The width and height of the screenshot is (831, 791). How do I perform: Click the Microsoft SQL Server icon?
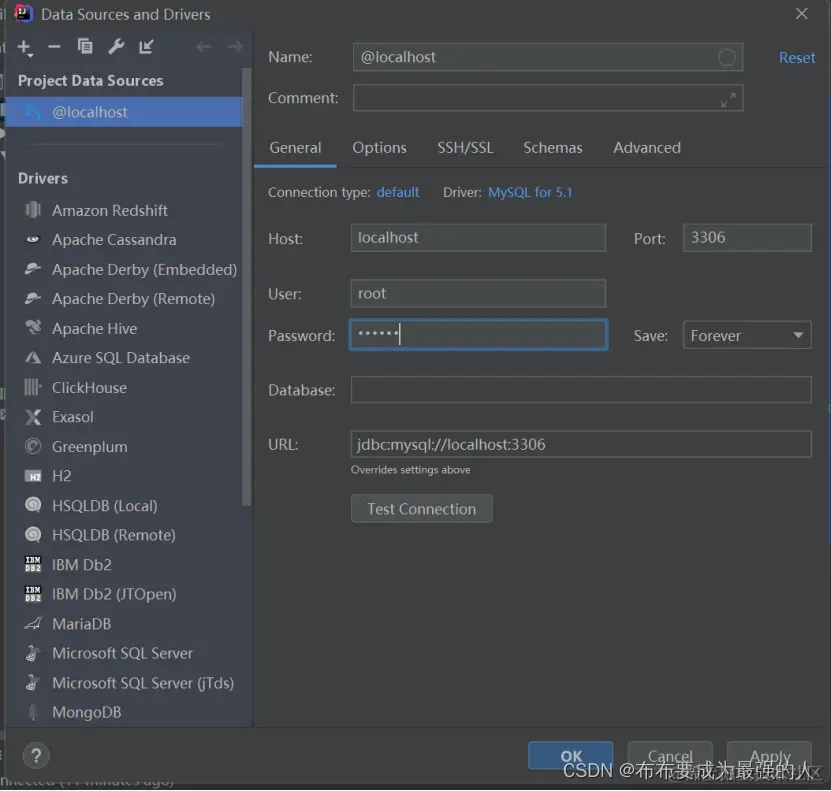(33, 653)
